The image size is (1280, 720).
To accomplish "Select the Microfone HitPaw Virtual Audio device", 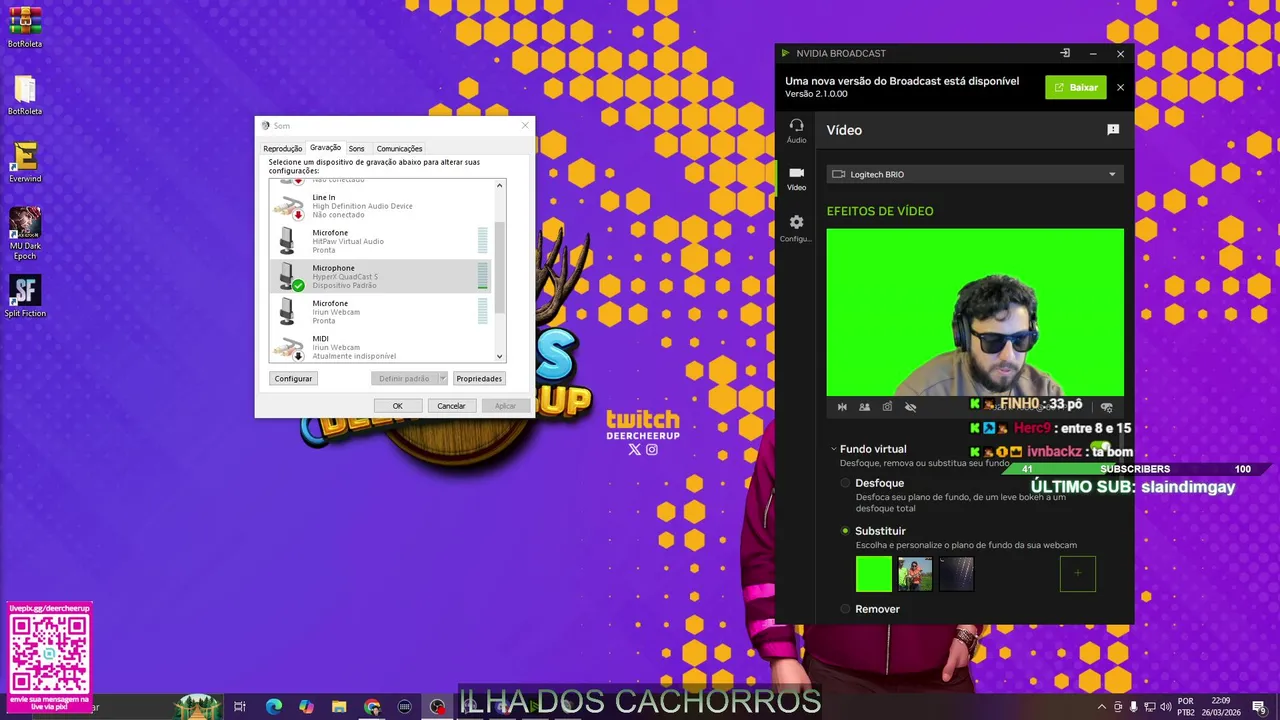I will pos(381,241).
